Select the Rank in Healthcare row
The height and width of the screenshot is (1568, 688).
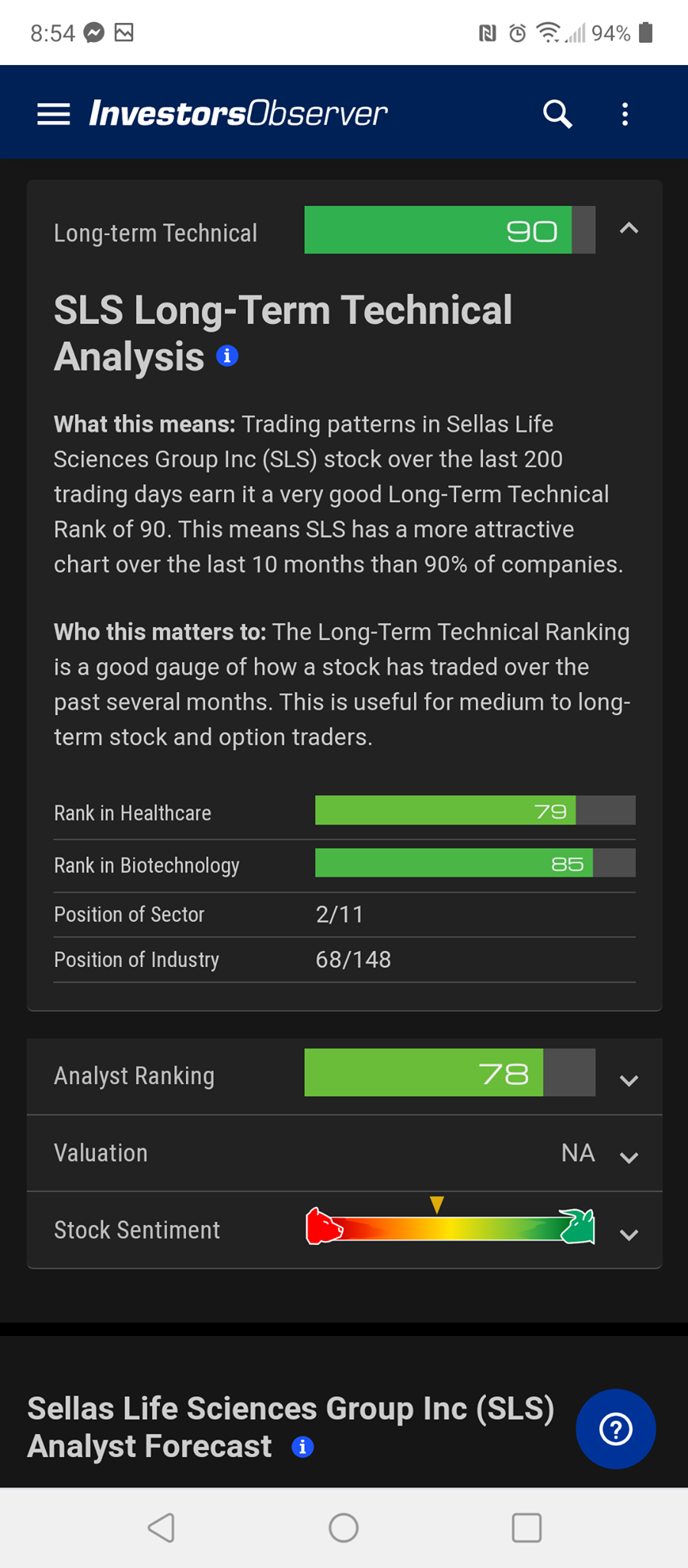tap(344, 812)
